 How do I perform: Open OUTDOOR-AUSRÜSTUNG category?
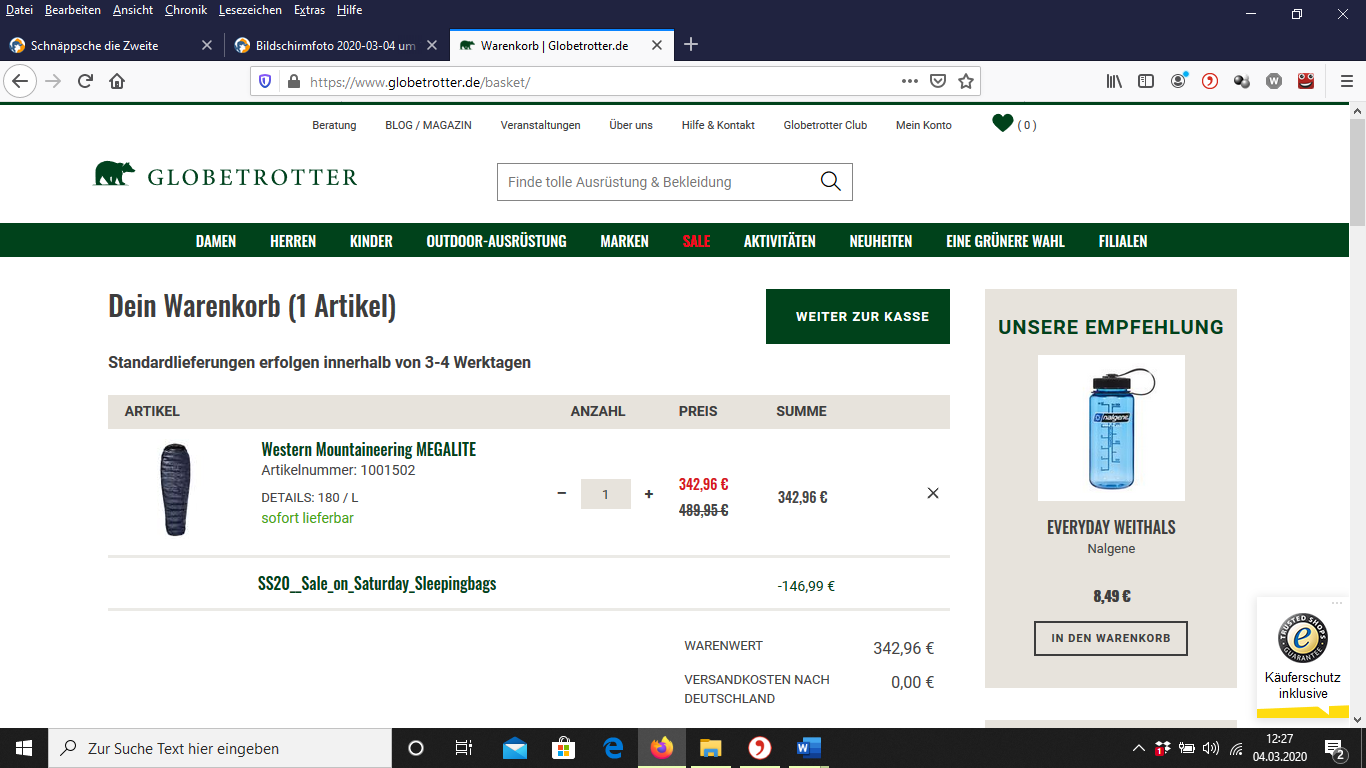click(496, 241)
